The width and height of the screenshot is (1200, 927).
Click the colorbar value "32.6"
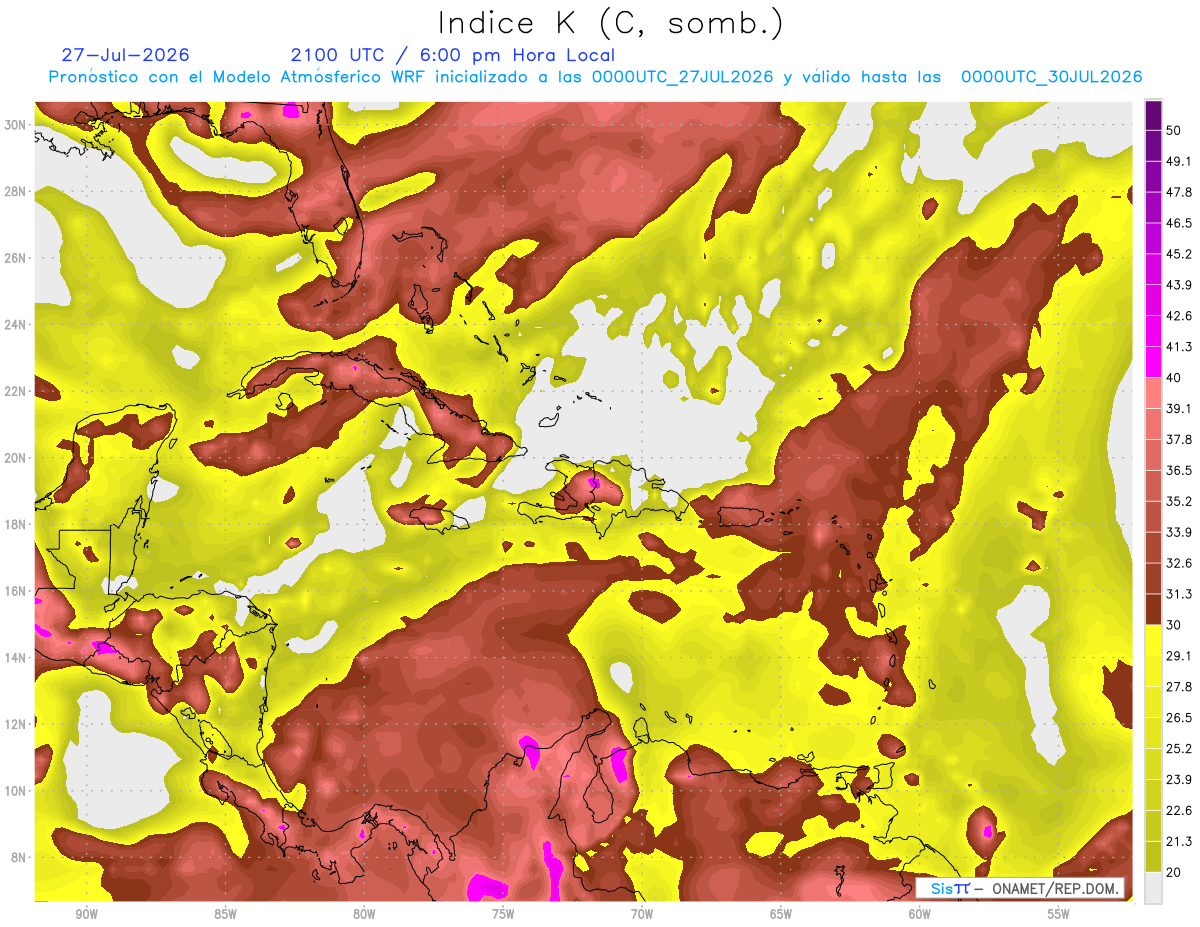pos(1180,563)
